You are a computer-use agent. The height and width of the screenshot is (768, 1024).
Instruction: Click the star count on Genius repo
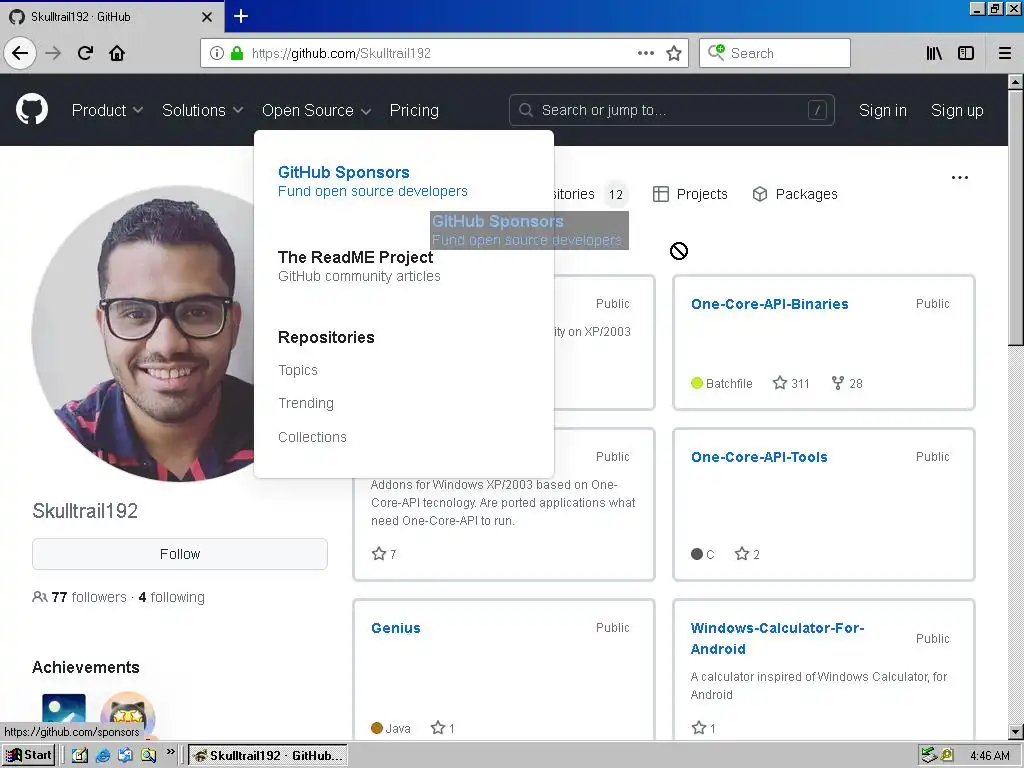[x=443, y=728]
